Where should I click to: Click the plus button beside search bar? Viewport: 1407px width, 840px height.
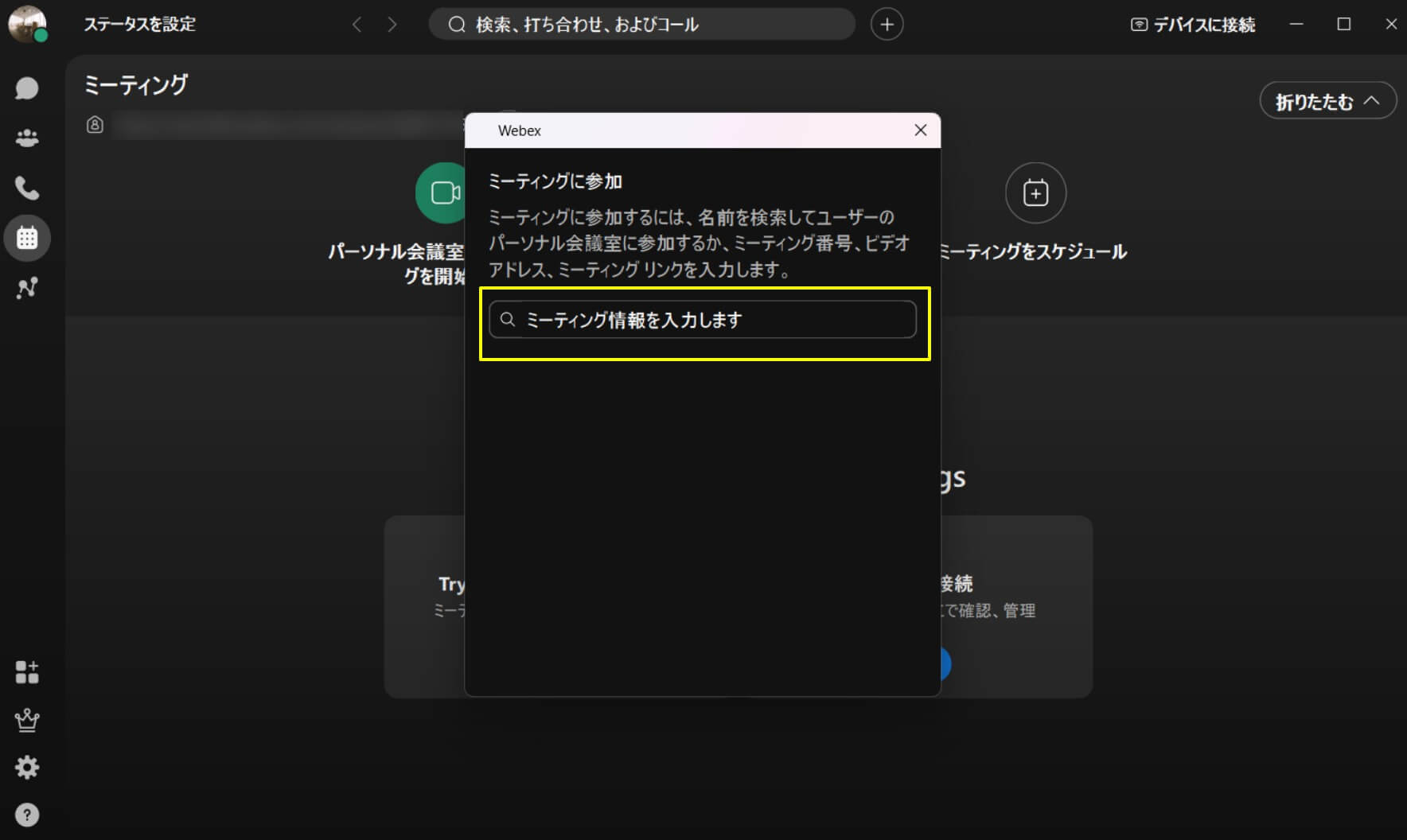point(887,25)
